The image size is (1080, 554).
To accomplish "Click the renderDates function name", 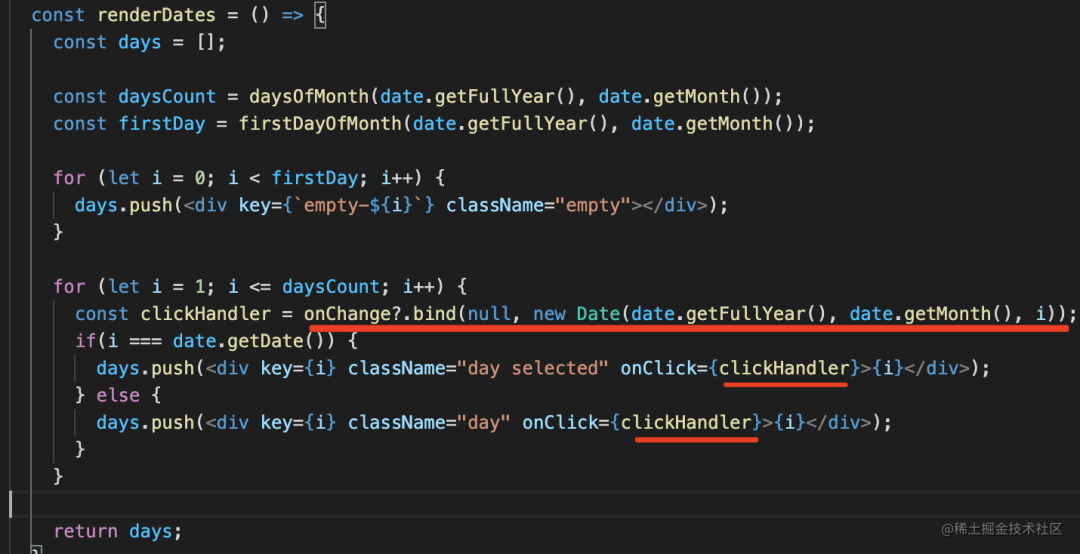I will 156,14.
